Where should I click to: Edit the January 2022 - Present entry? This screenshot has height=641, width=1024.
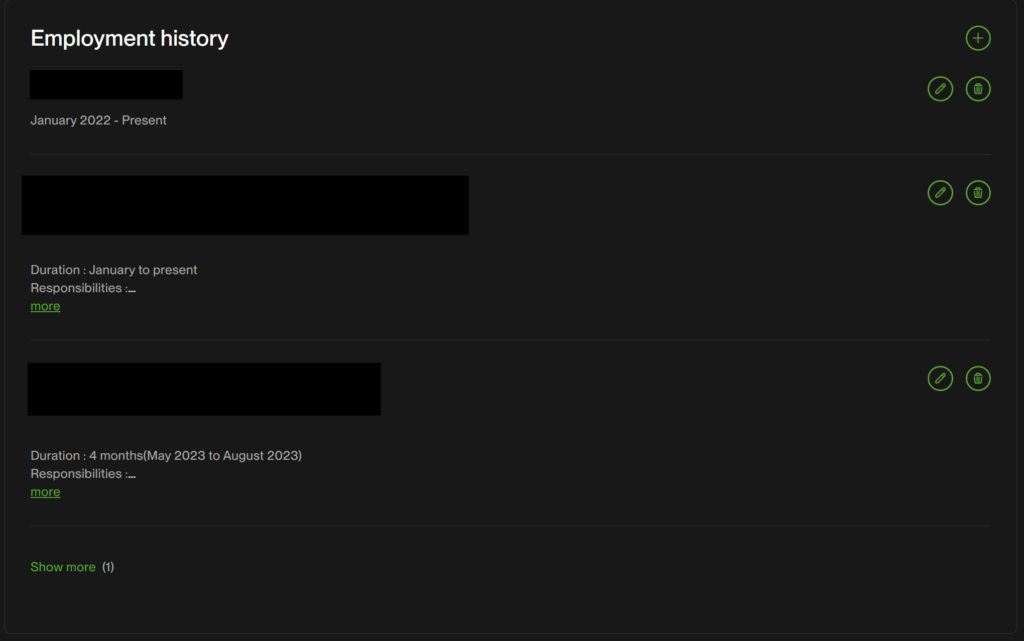[940, 89]
